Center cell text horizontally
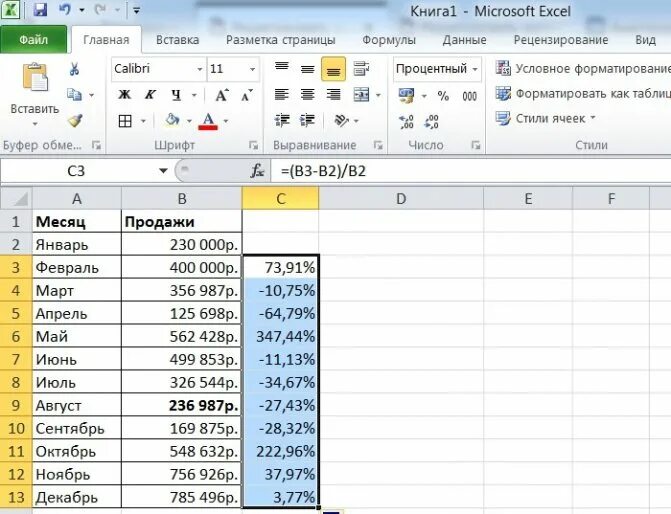This screenshot has height=514, width=671. [x=307, y=95]
